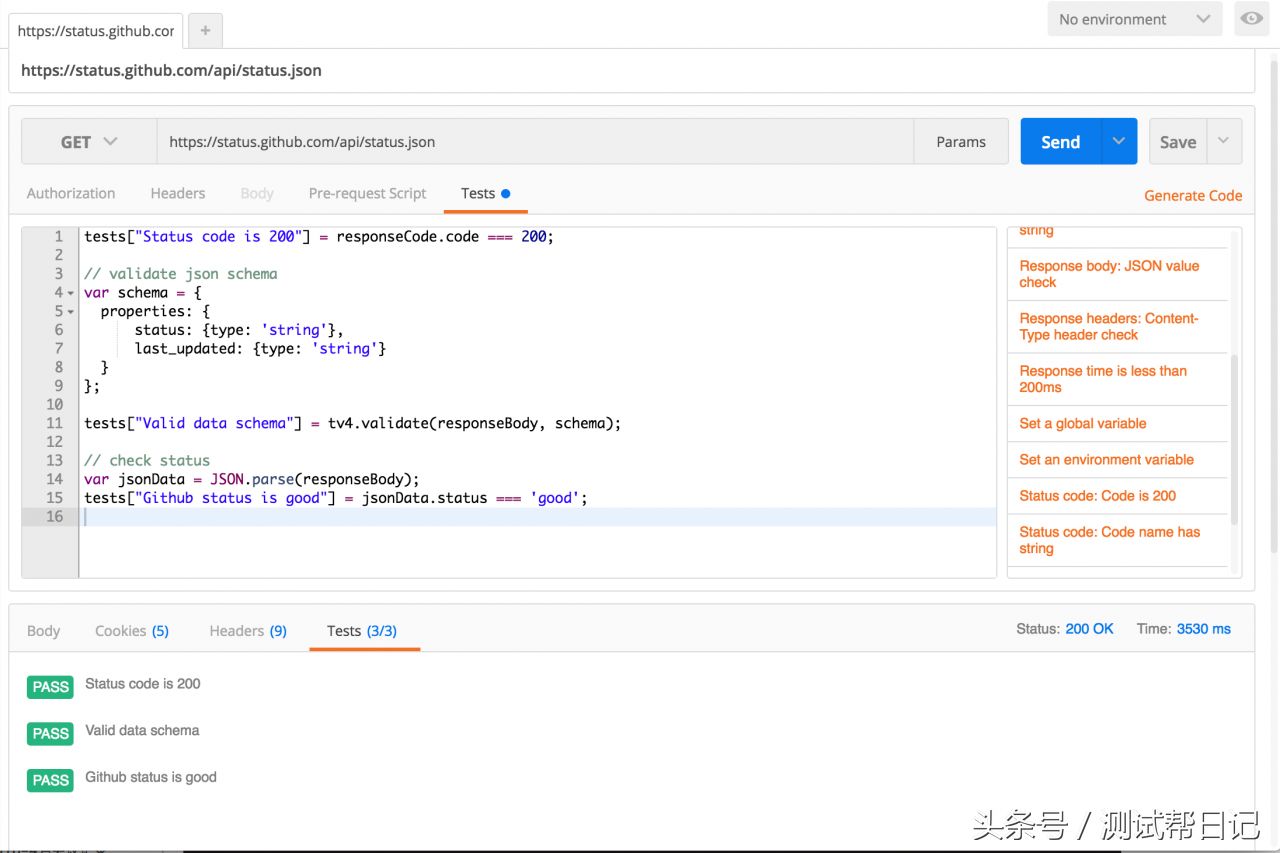This screenshot has width=1280, height=853.
Task: Collapse code fold arrow on line 4
Action: point(70,293)
